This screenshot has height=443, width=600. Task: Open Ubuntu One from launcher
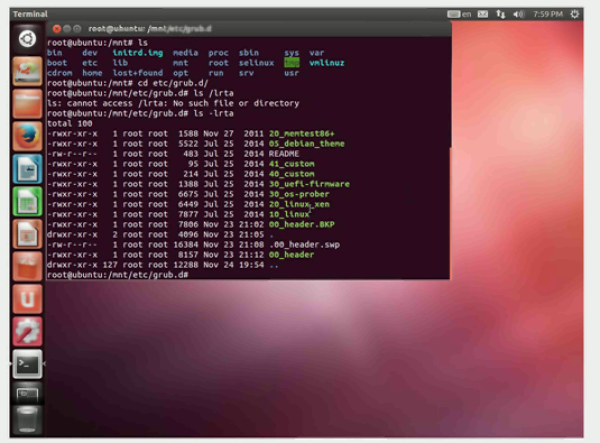pyautogui.click(x=26, y=297)
